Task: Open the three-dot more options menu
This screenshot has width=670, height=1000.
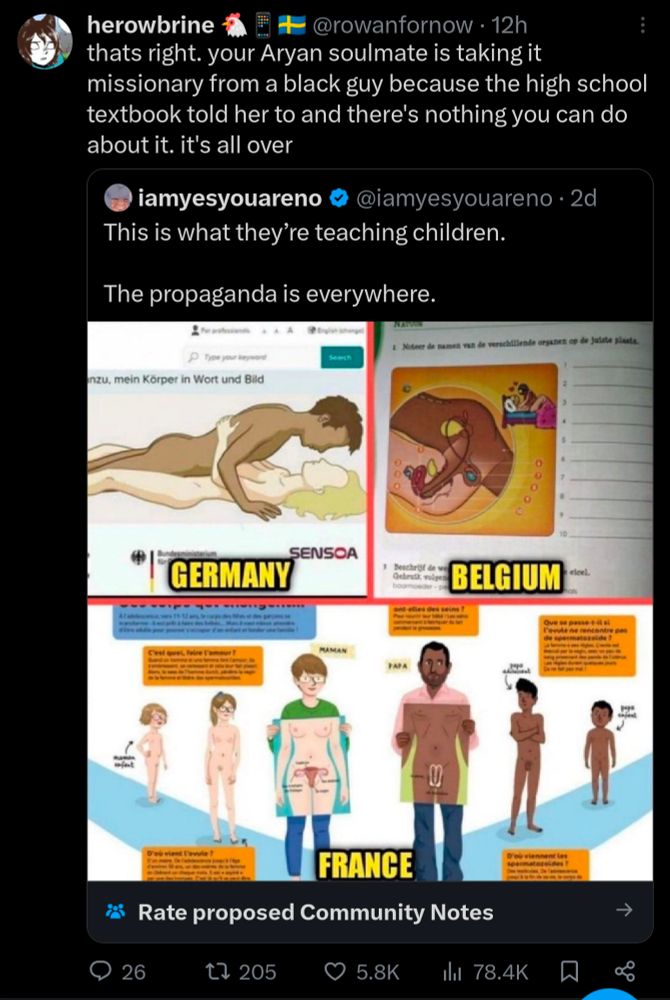Action: tap(643, 25)
